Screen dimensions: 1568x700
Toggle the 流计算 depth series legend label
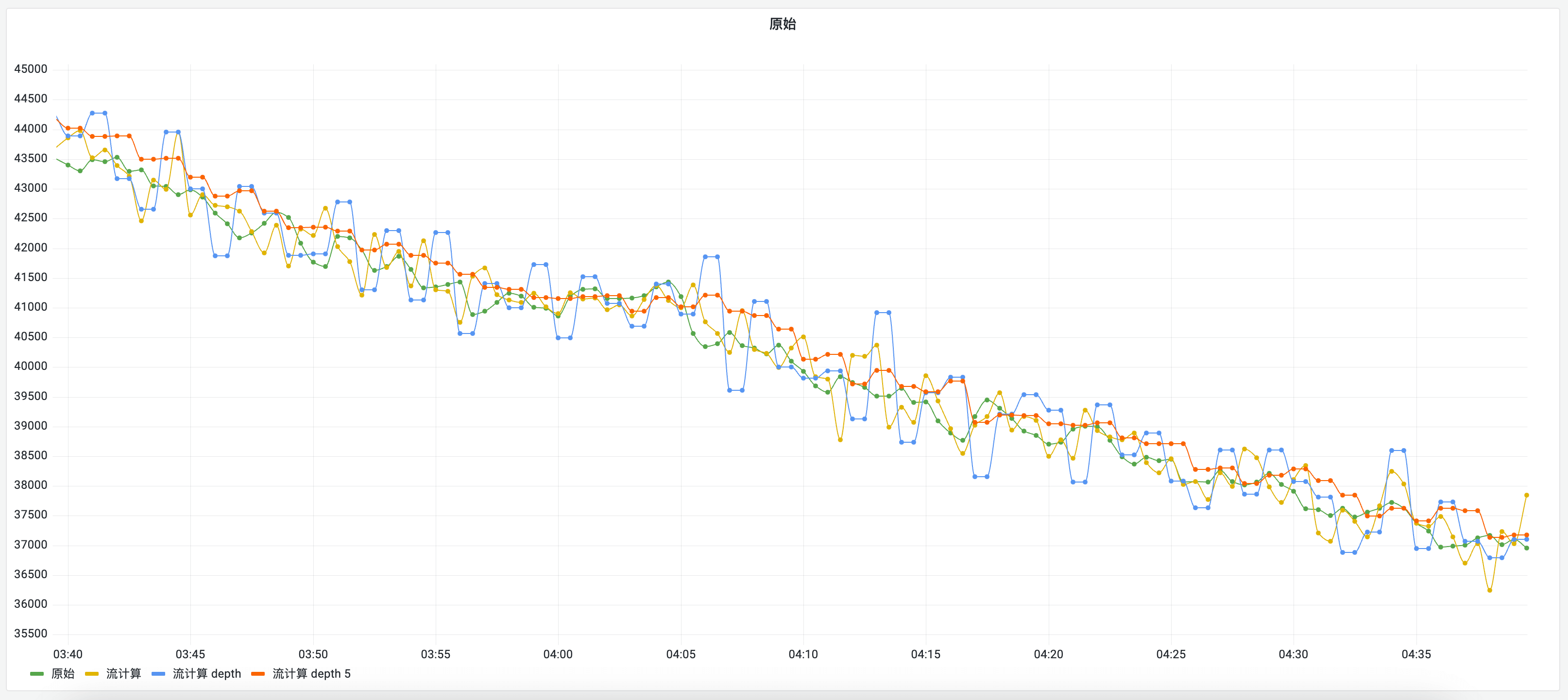[x=207, y=674]
